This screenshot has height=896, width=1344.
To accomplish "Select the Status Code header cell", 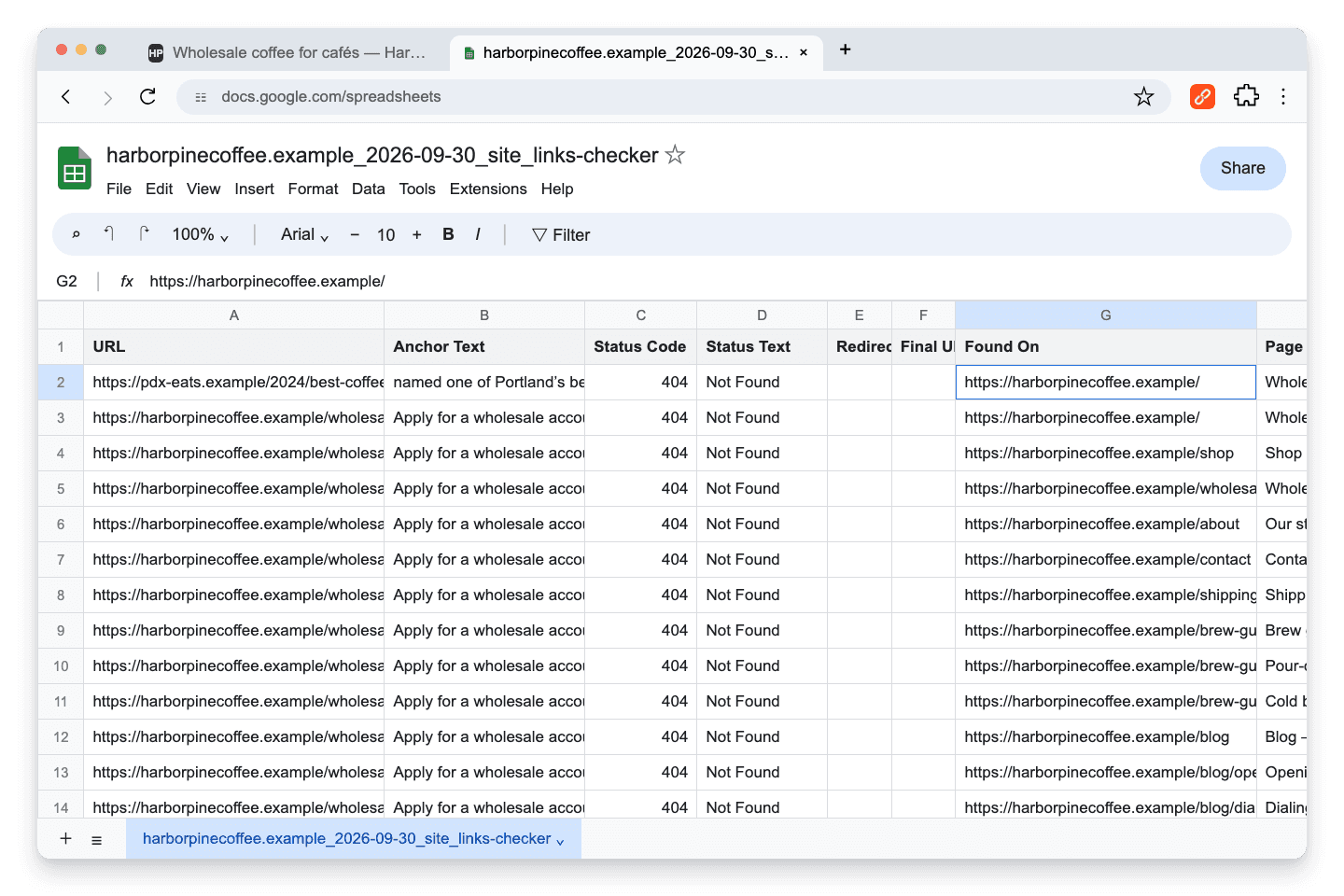I will click(x=640, y=346).
